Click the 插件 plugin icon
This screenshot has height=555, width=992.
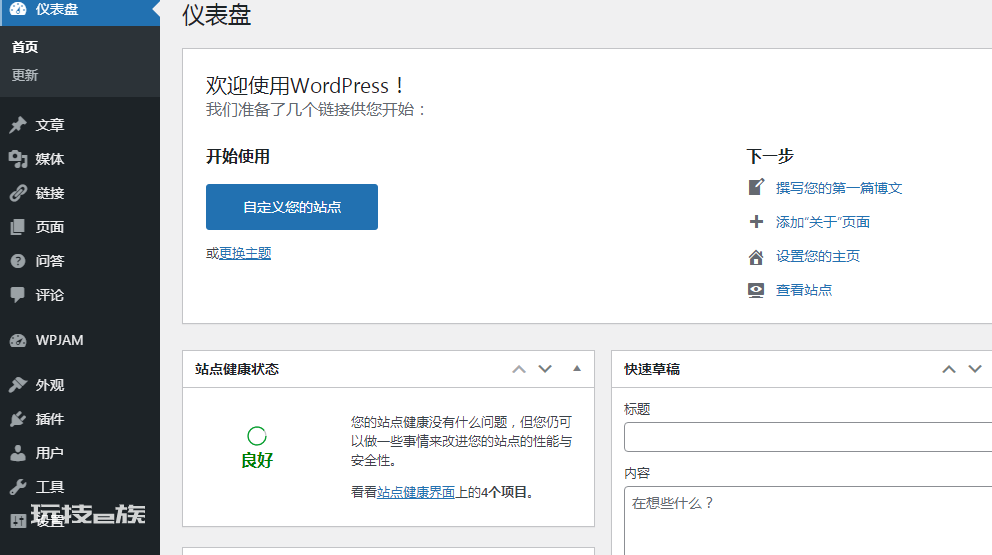(18, 419)
